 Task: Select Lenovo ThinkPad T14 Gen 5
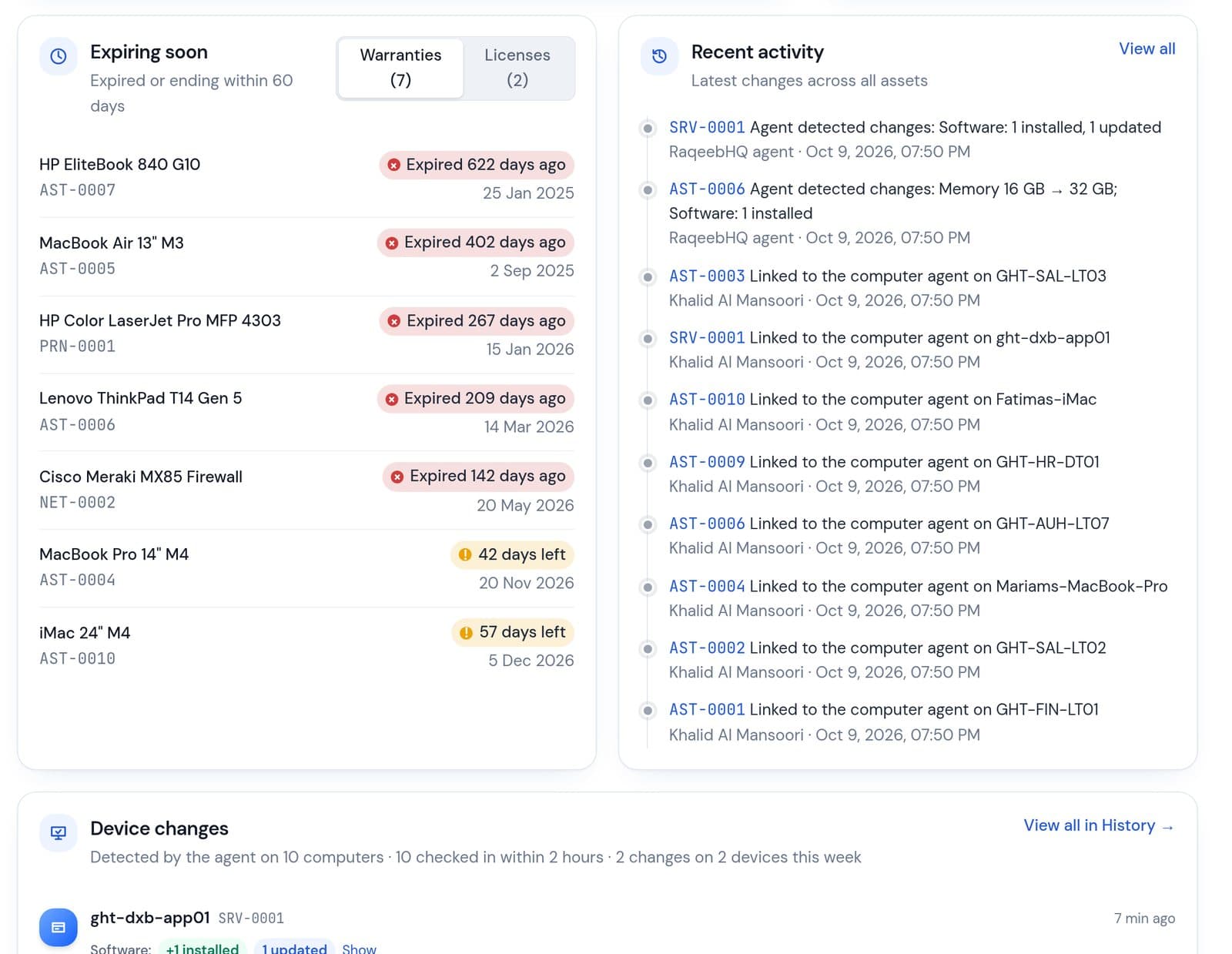(x=306, y=412)
